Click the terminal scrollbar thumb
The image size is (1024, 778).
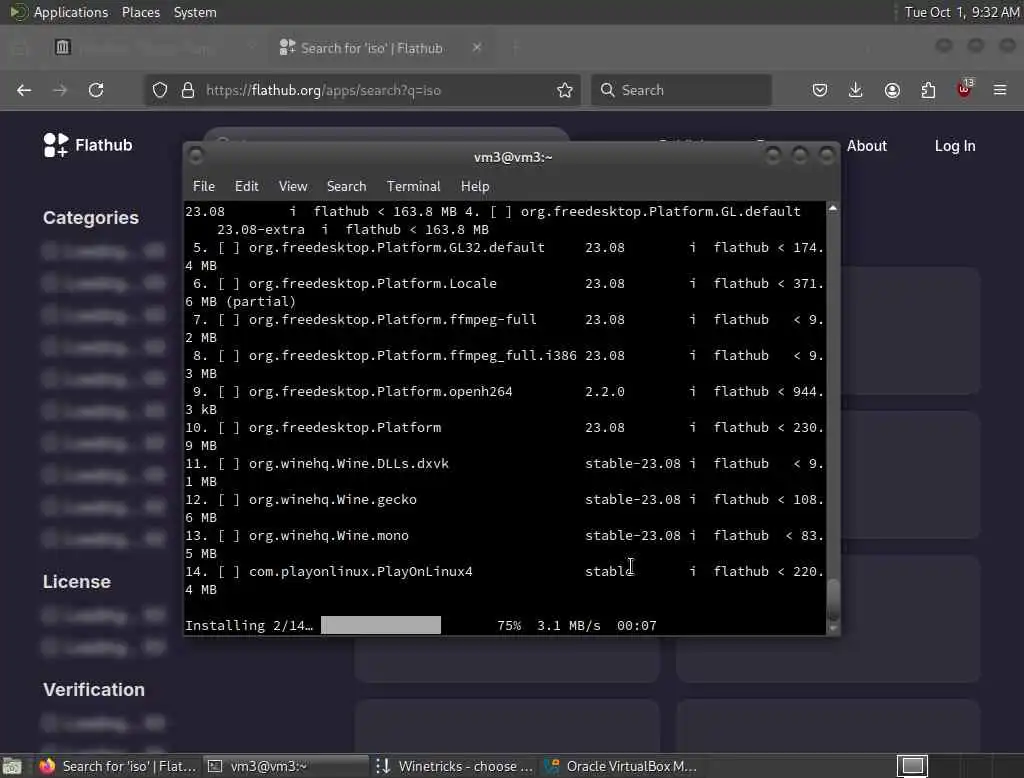[833, 598]
